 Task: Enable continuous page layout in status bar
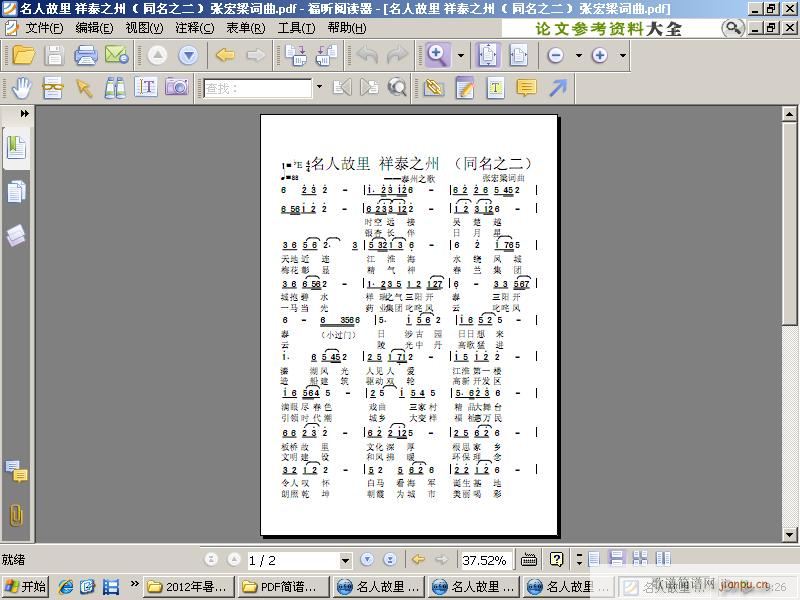pyautogui.click(x=616, y=560)
